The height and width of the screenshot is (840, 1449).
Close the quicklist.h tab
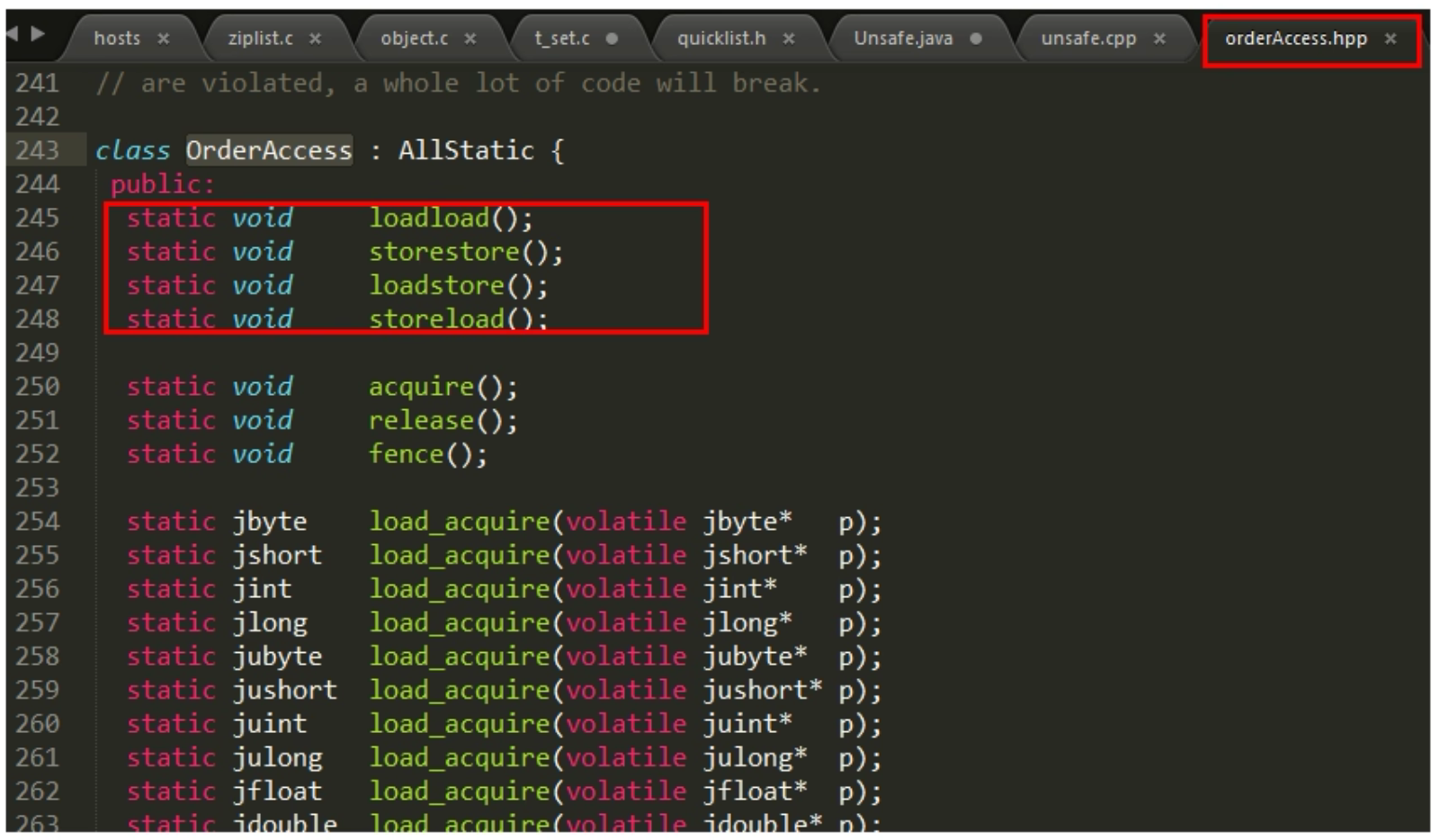tap(788, 39)
